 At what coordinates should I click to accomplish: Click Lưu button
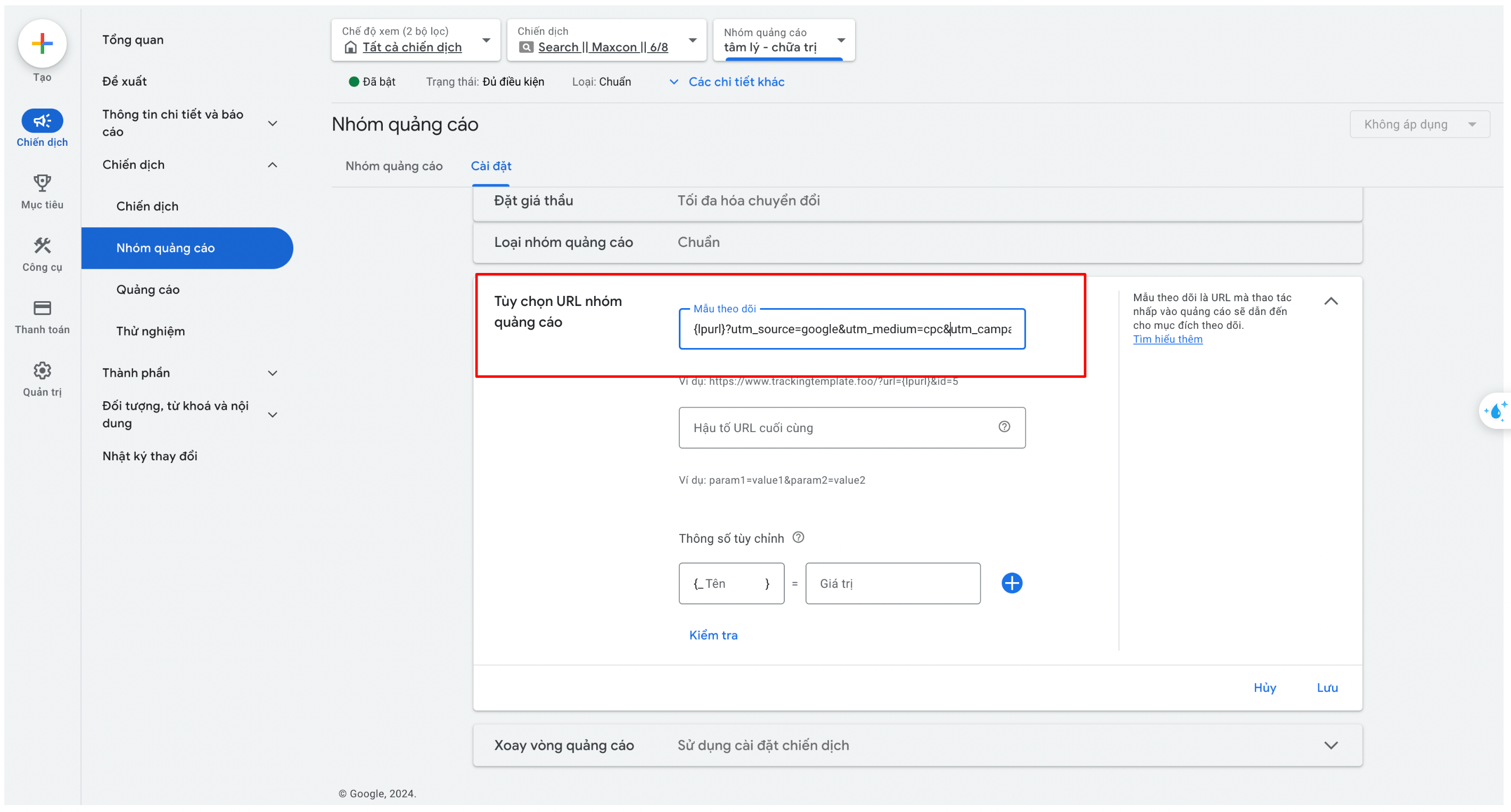pyautogui.click(x=1327, y=687)
